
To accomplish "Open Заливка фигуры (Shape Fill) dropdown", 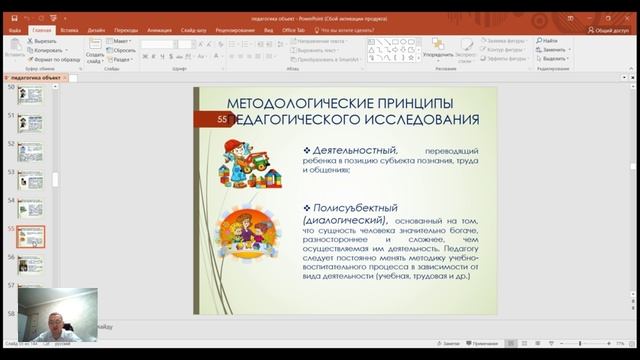I will pyautogui.click(x=504, y=41).
